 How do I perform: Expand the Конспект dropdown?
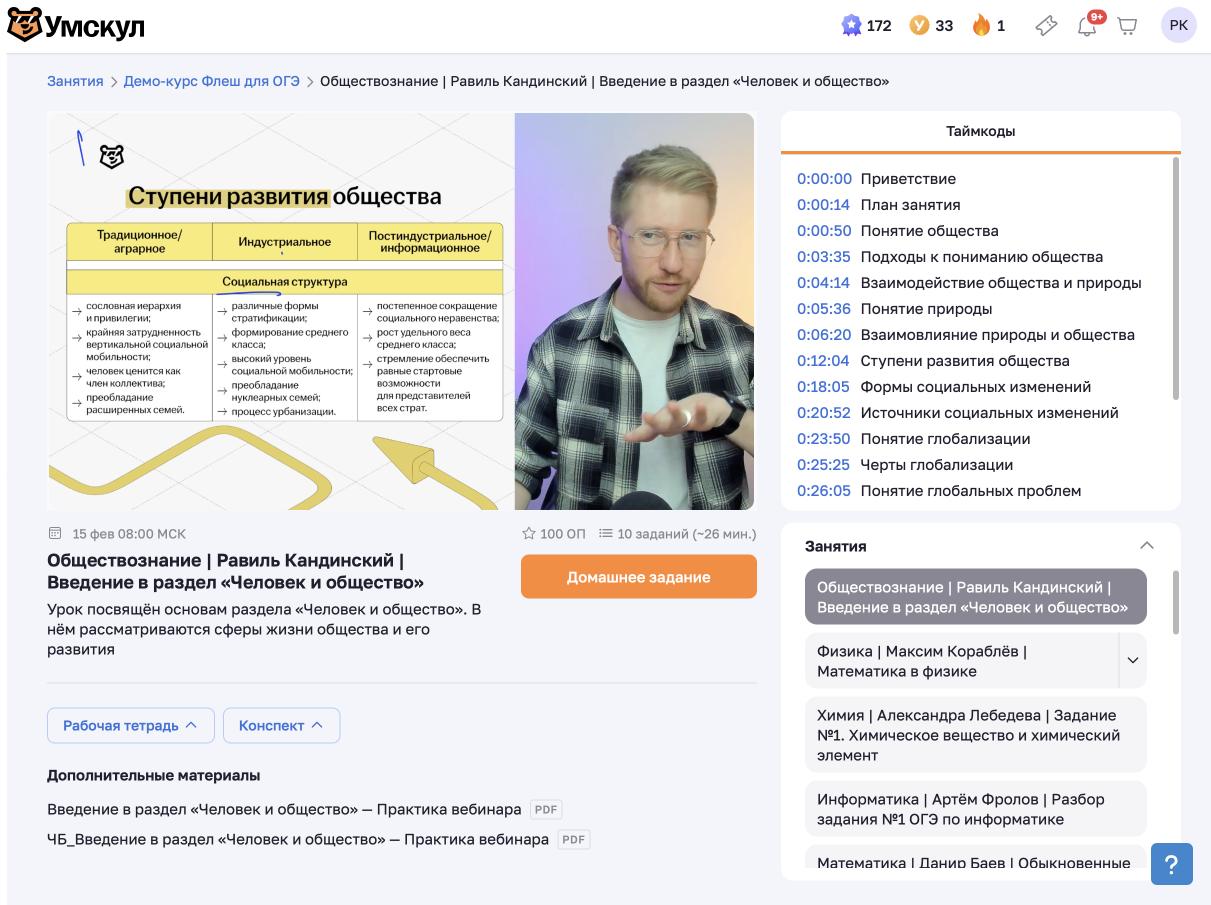281,726
